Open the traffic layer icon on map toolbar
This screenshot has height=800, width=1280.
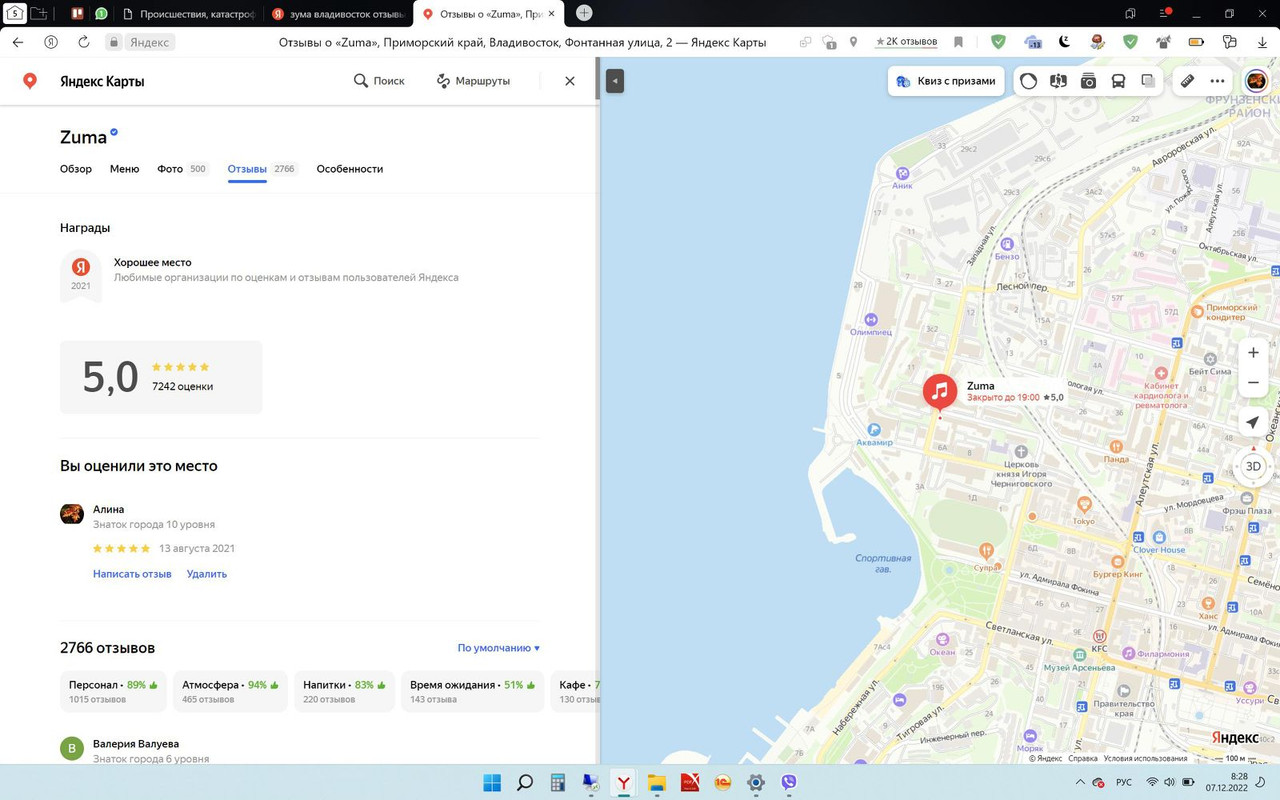pyautogui.click(x=1028, y=81)
